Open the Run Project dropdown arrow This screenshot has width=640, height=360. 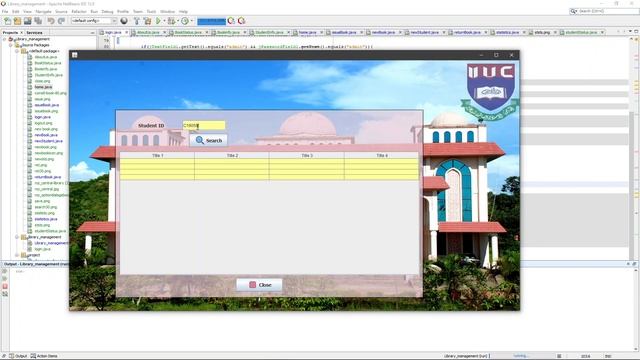pos(164,21)
